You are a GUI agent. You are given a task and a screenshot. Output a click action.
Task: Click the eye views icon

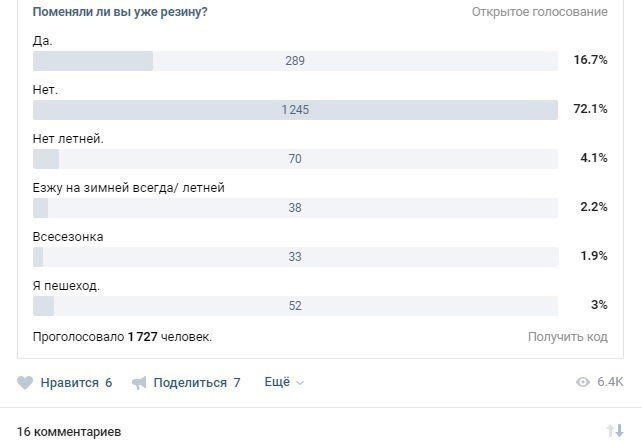(583, 382)
